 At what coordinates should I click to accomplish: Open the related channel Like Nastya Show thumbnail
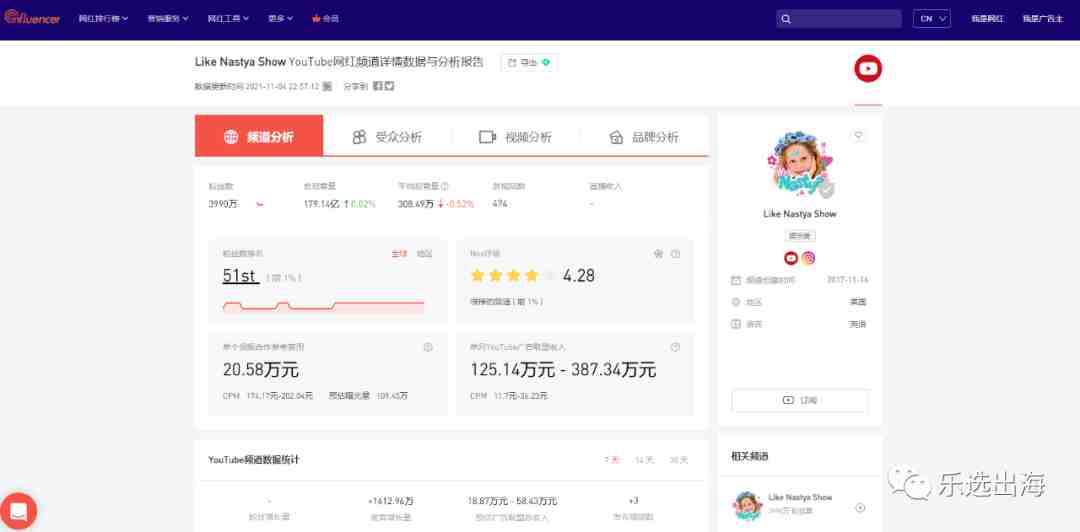tap(747, 505)
